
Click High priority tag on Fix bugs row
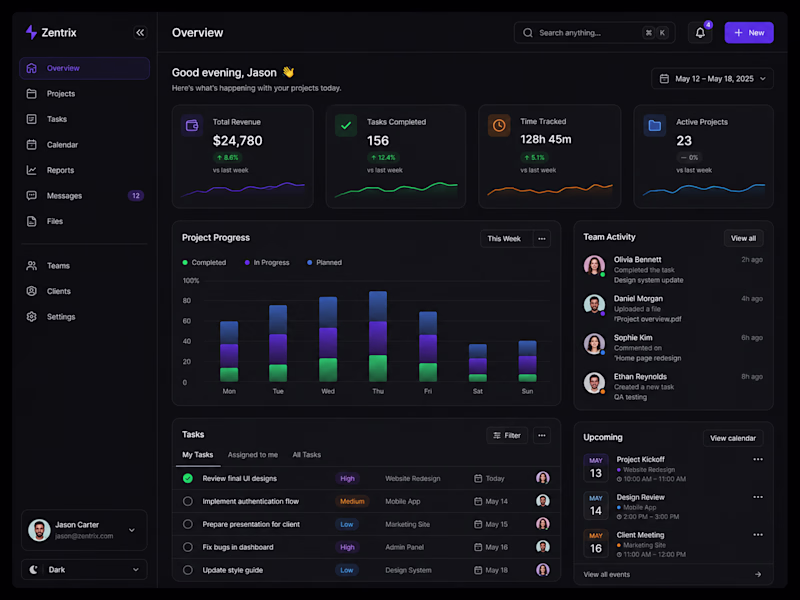pyautogui.click(x=347, y=547)
